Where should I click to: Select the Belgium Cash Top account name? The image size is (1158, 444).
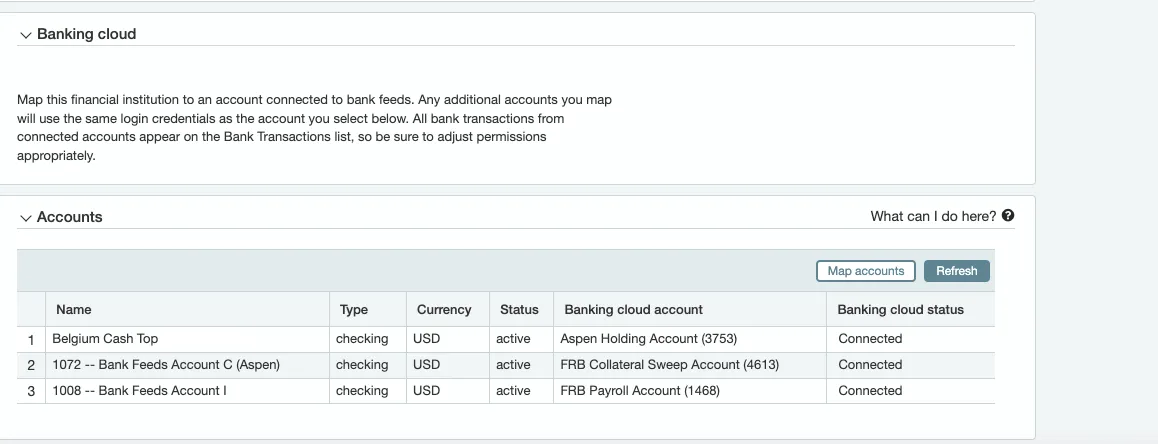[x=105, y=338]
